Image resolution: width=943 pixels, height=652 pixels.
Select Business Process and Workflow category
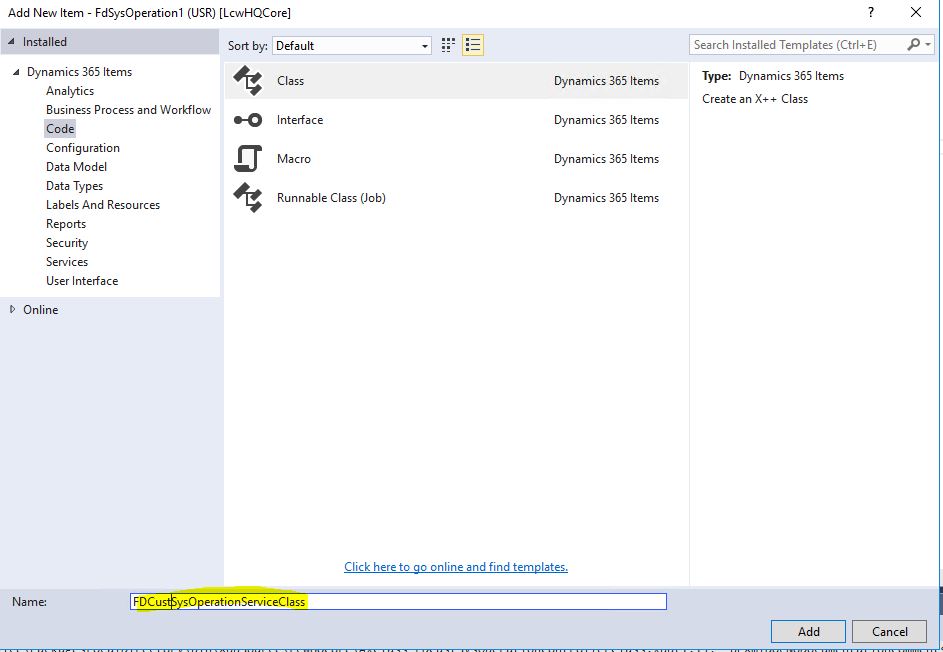point(129,110)
